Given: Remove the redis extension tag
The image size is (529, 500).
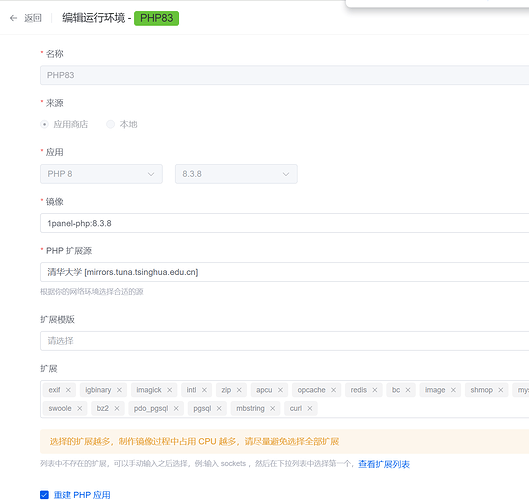Looking at the screenshot, I should [x=374, y=390].
